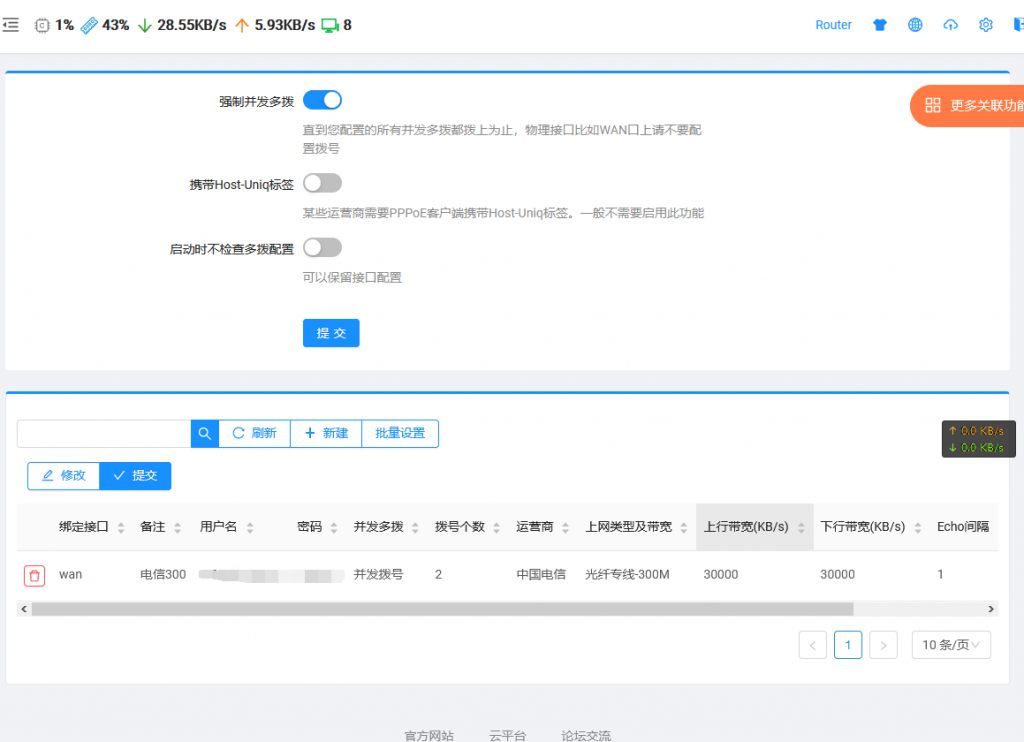Click scrollbar left arrow of table
Viewport: 1024px width, 742px height.
[x=24, y=609]
